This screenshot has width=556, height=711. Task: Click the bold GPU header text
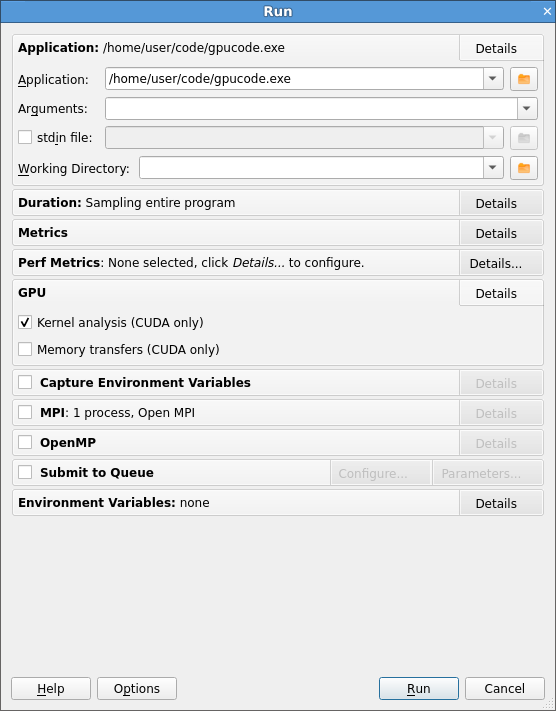(32, 292)
